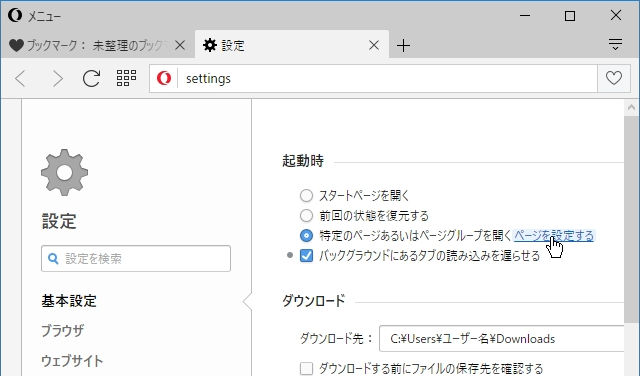Enable the ダウンロードする前にファイルの保存先を確認する checkbox
This screenshot has height=376, width=640.
click(307, 368)
